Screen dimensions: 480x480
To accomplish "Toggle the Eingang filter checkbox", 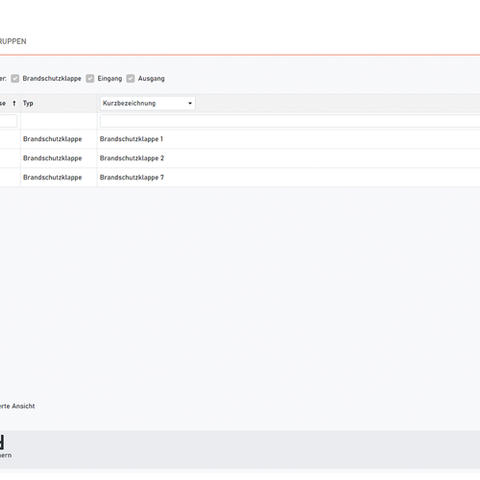I will (x=90, y=79).
